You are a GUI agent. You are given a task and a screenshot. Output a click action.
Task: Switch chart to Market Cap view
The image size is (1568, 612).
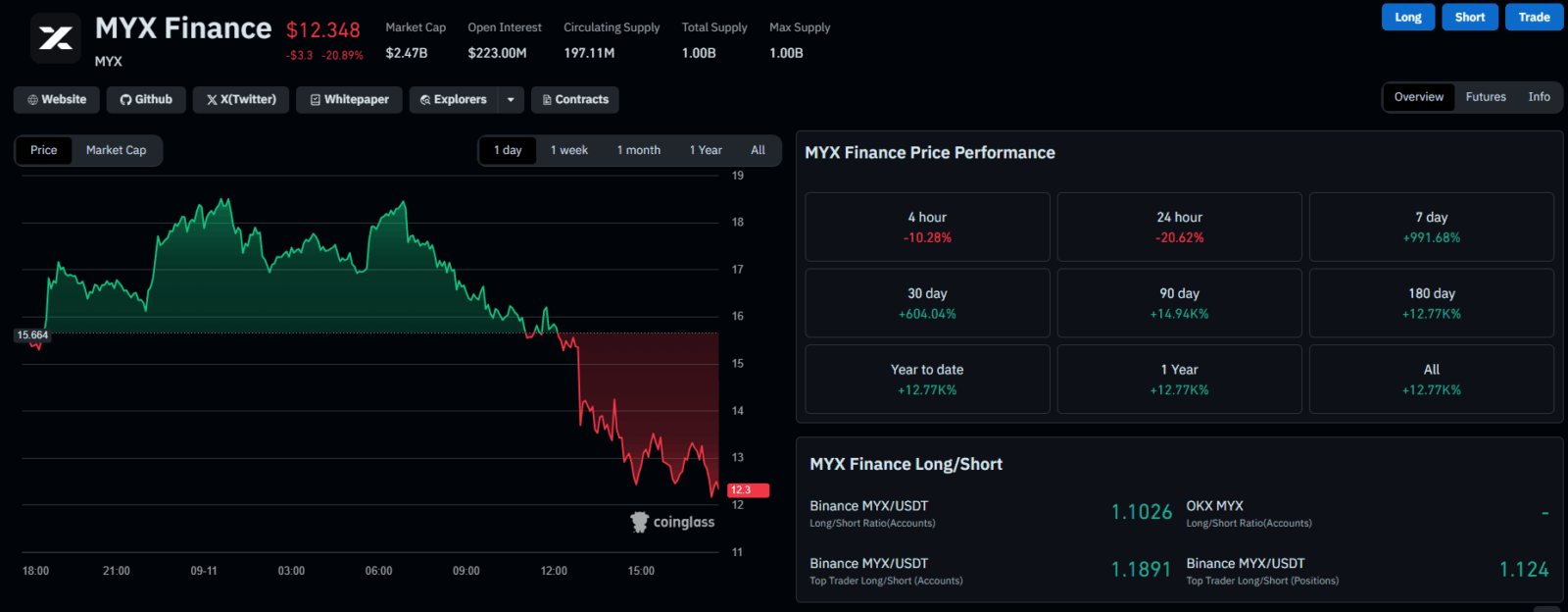point(116,150)
